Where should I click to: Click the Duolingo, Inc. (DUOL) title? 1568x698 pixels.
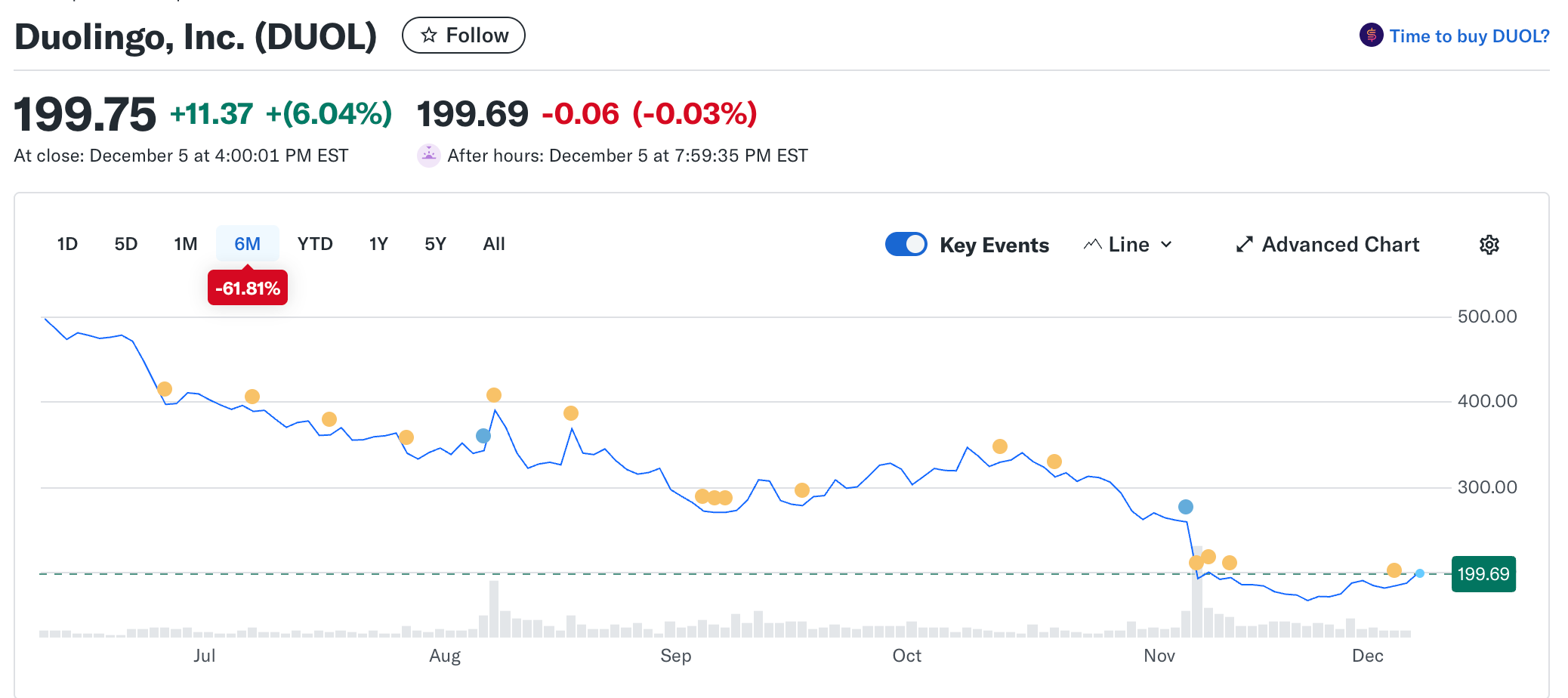[196, 36]
